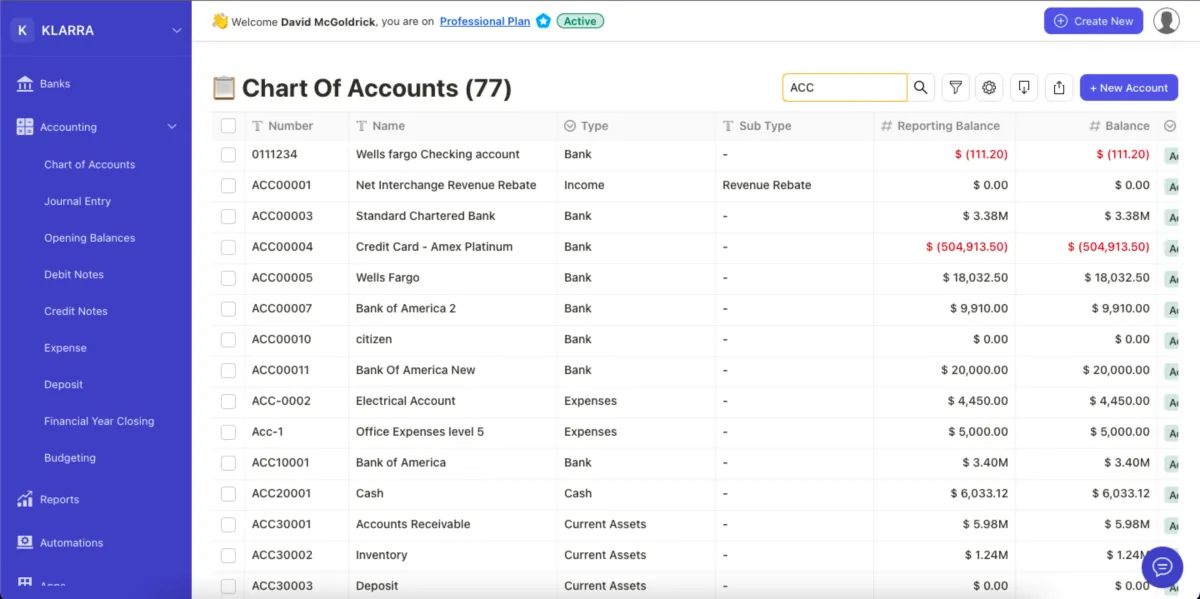Click the import download icon
Viewport: 1200px width, 599px height.
(1024, 88)
